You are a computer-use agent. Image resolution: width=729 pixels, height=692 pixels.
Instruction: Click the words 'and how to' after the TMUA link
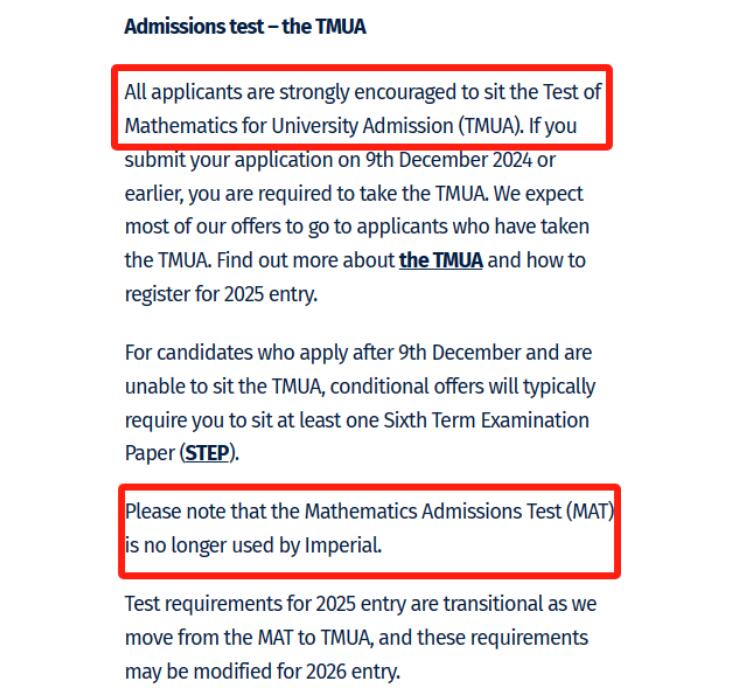tap(536, 260)
